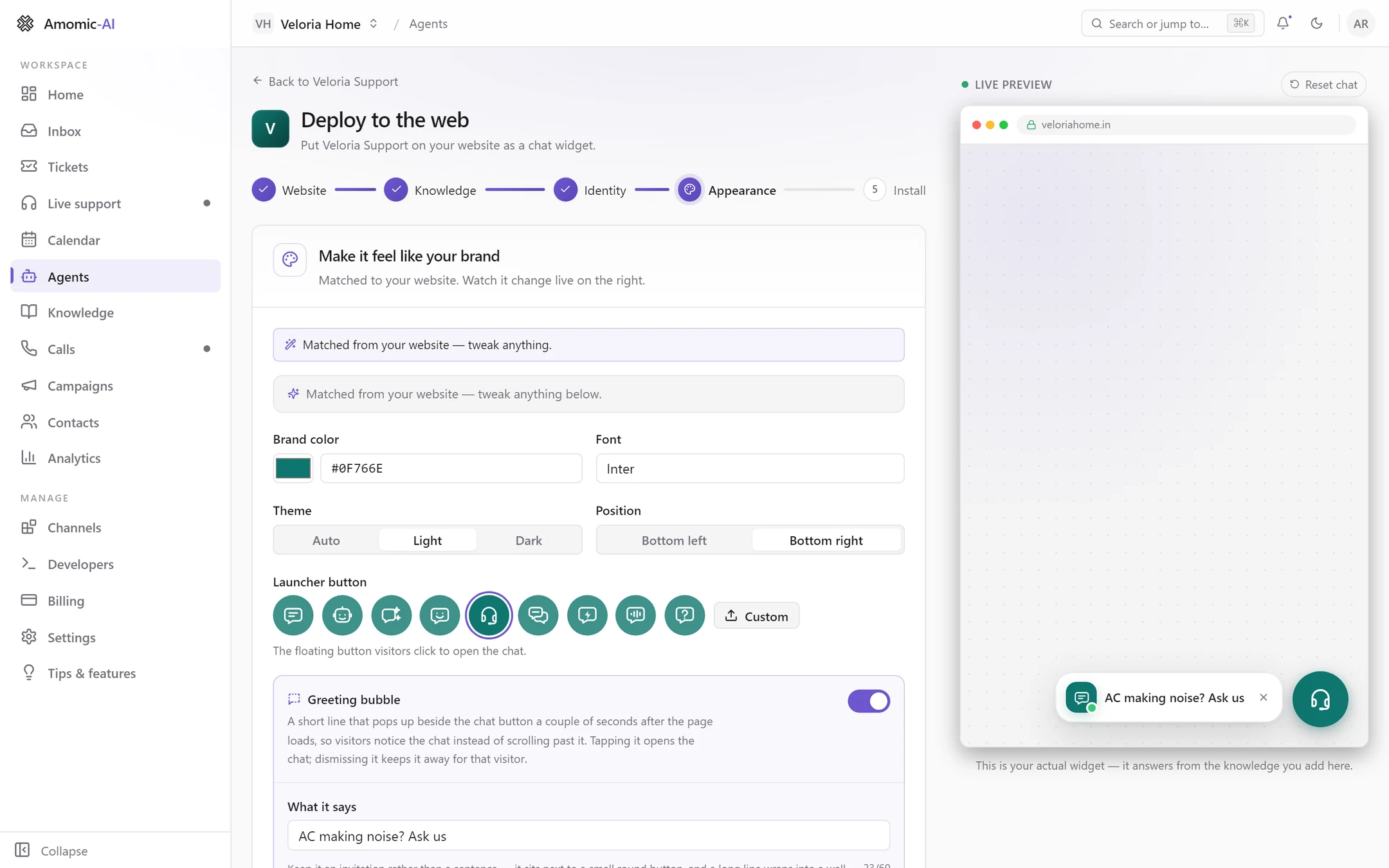Open Billing in the sidebar
The height and width of the screenshot is (868, 1389).
point(116,601)
